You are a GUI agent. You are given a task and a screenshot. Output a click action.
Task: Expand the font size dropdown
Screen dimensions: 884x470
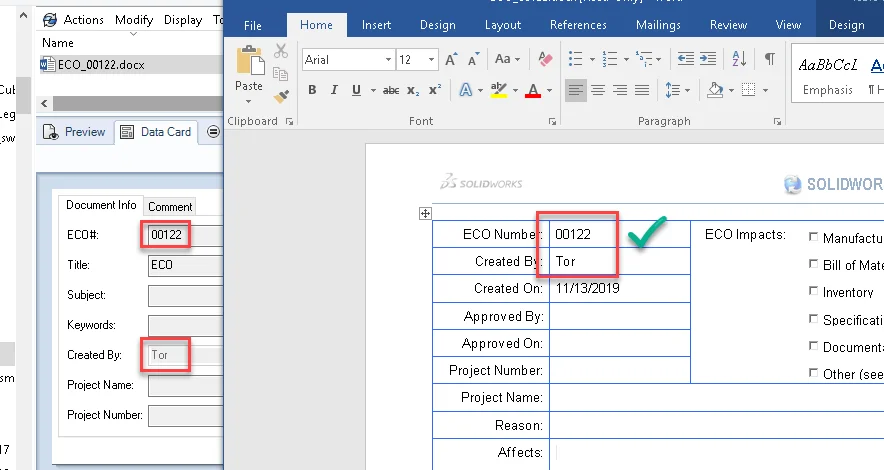[x=432, y=60]
